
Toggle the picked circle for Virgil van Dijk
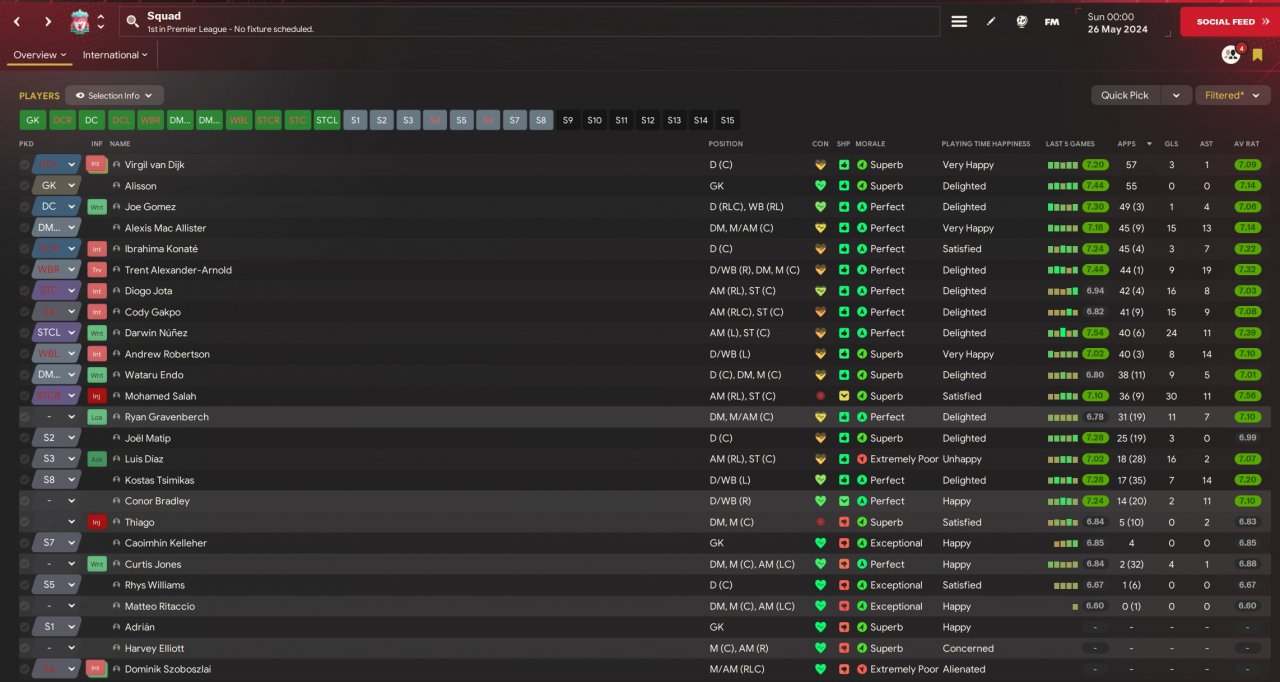click(25, 165)
